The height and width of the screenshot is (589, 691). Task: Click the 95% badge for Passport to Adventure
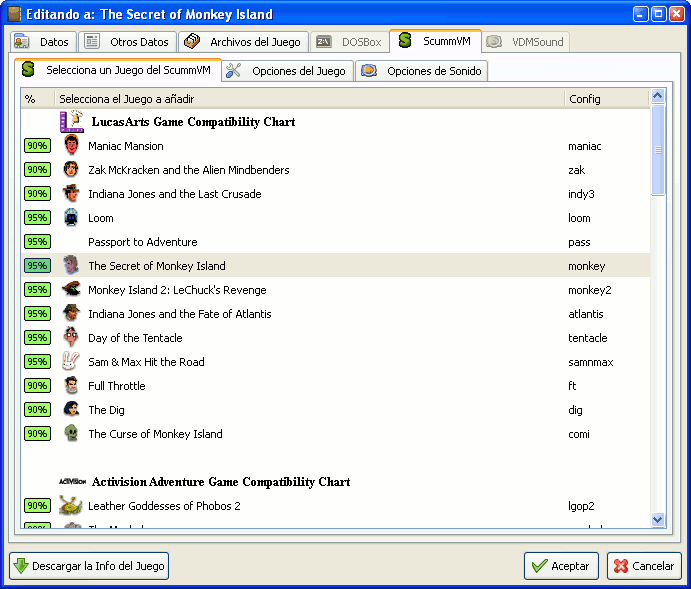[37, 241]
